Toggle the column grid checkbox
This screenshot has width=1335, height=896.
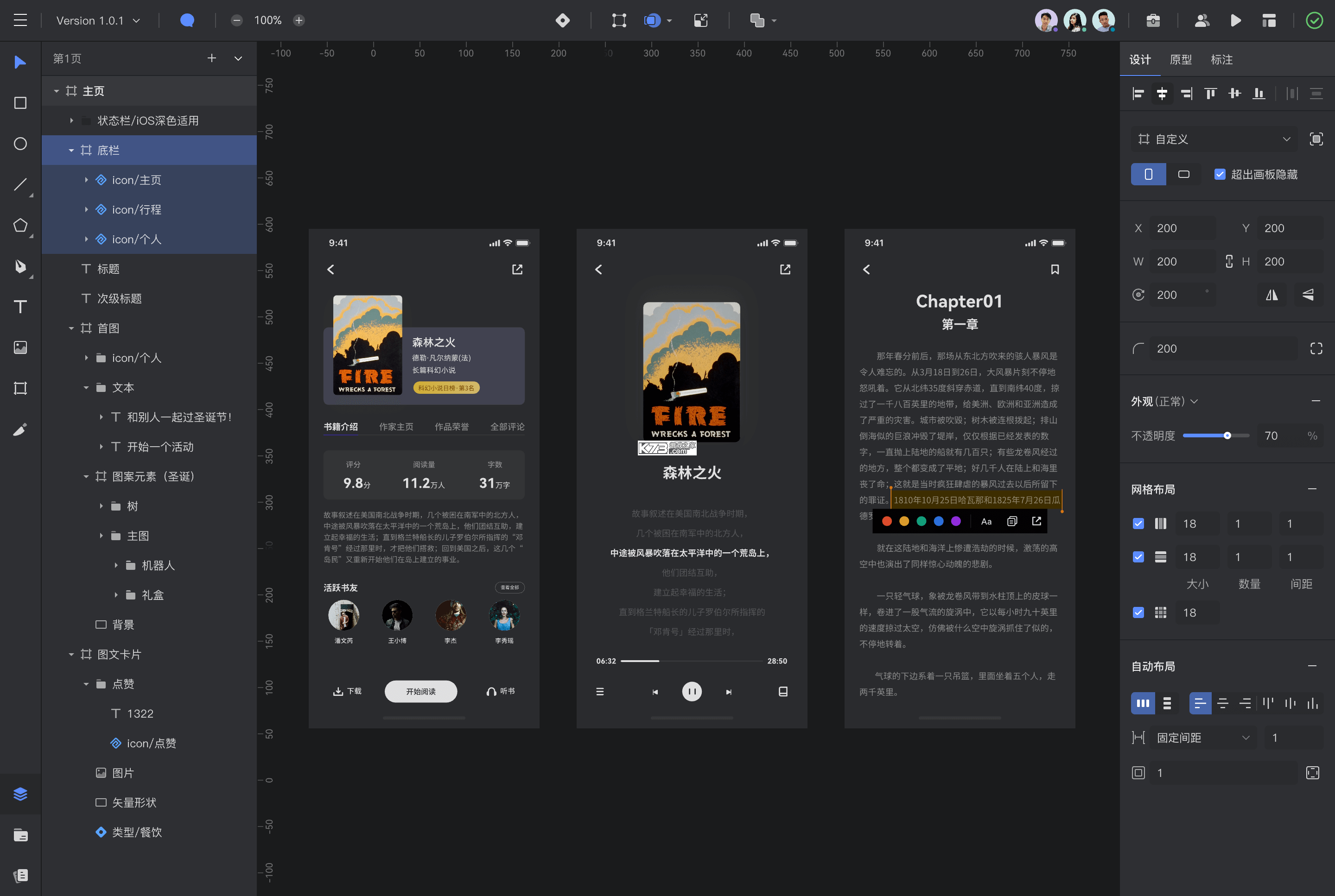coord(1138,524)
